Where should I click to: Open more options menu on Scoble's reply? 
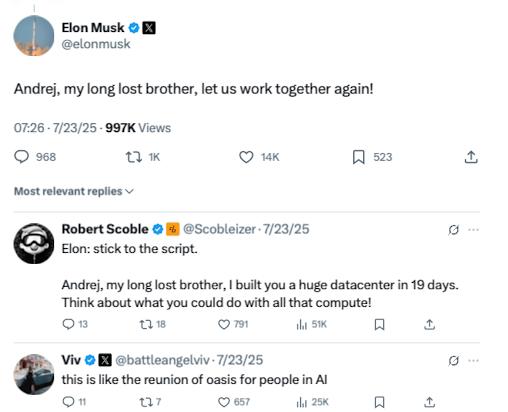click(x=474, y=230)
